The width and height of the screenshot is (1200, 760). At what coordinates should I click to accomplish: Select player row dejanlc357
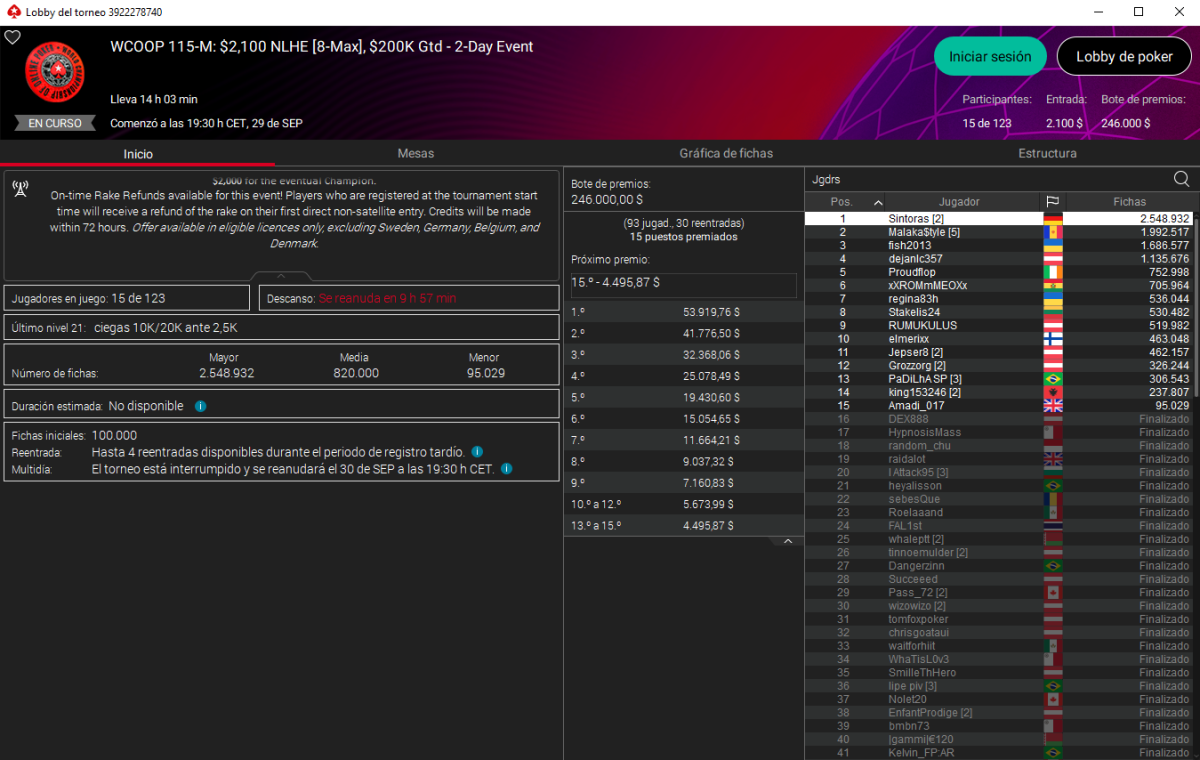[x=999, y=259]
